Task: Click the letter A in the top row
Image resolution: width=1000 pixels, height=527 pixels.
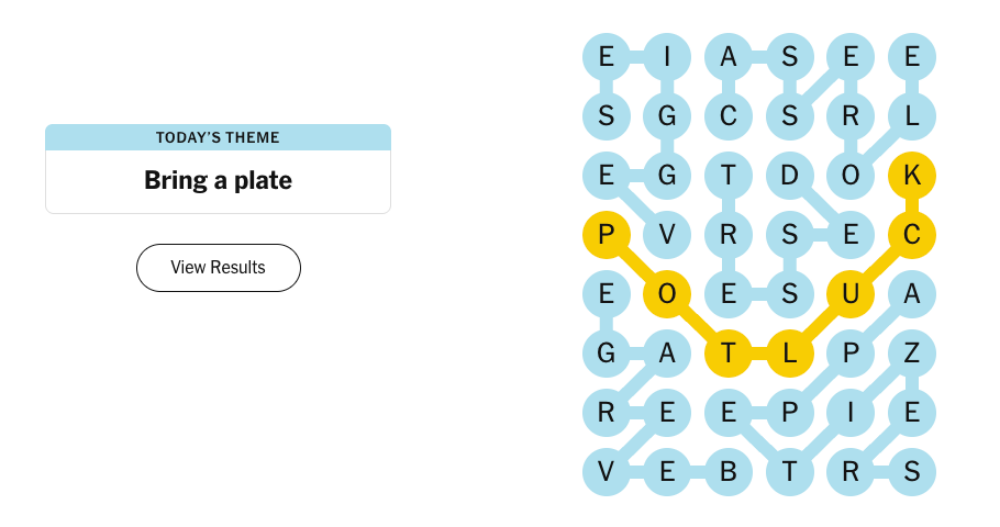Action: 728,57
